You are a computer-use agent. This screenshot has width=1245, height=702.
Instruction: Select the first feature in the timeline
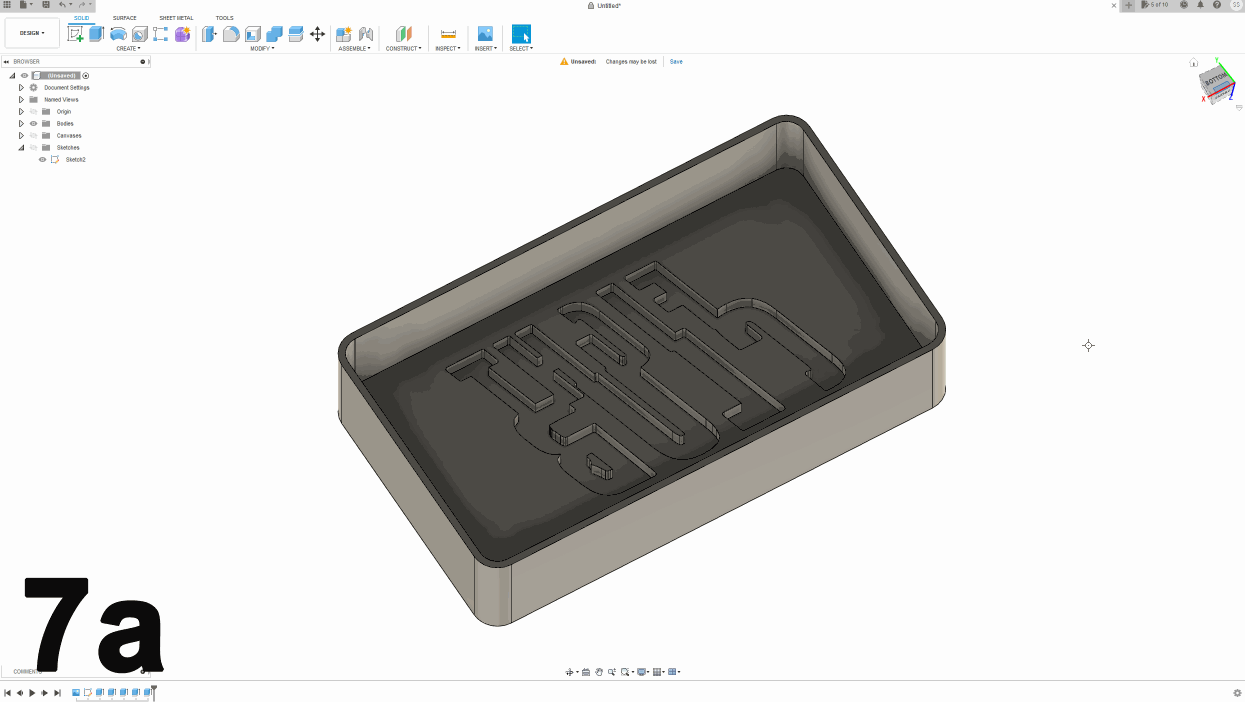coord(76,692)
